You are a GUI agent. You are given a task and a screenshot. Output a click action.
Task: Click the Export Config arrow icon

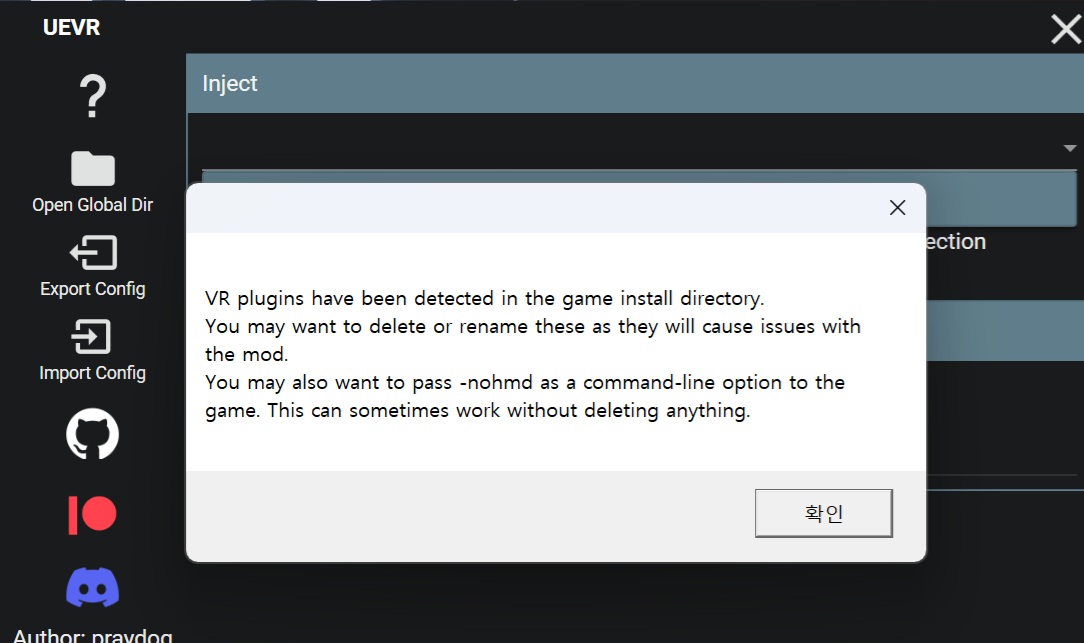point(93,252)
